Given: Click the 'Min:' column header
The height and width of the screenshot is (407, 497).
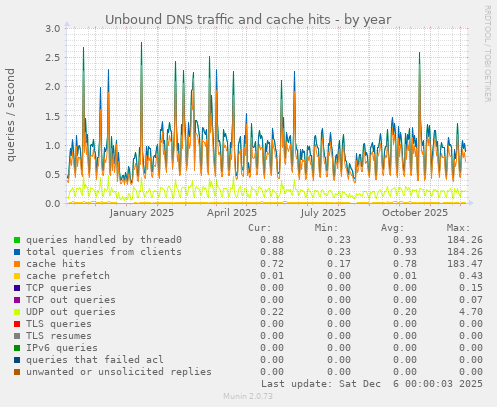Looking at the screenshot, I should click(326, 228).
